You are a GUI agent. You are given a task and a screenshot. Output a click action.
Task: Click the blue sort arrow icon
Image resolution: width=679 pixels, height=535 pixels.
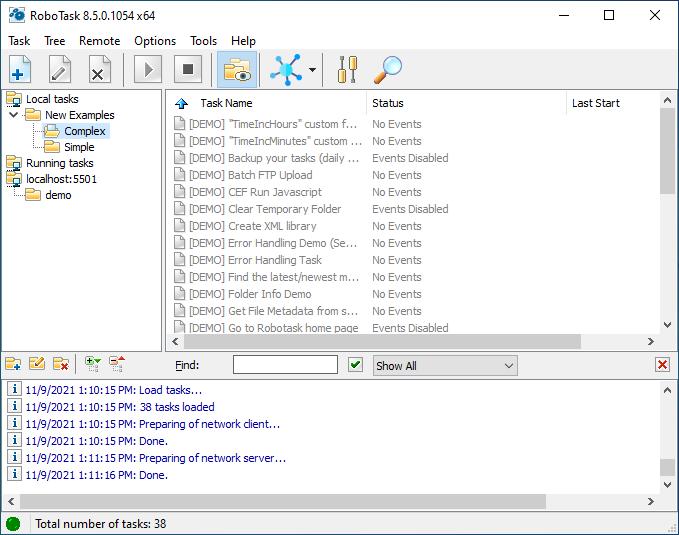[181, 103]
